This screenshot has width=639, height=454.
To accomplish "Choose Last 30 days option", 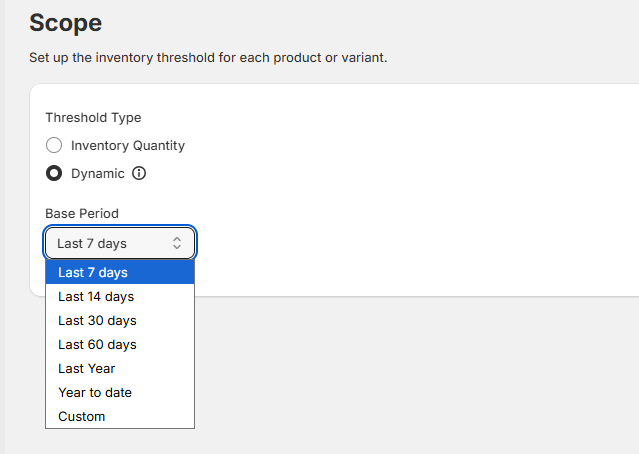I will [120, 320].
